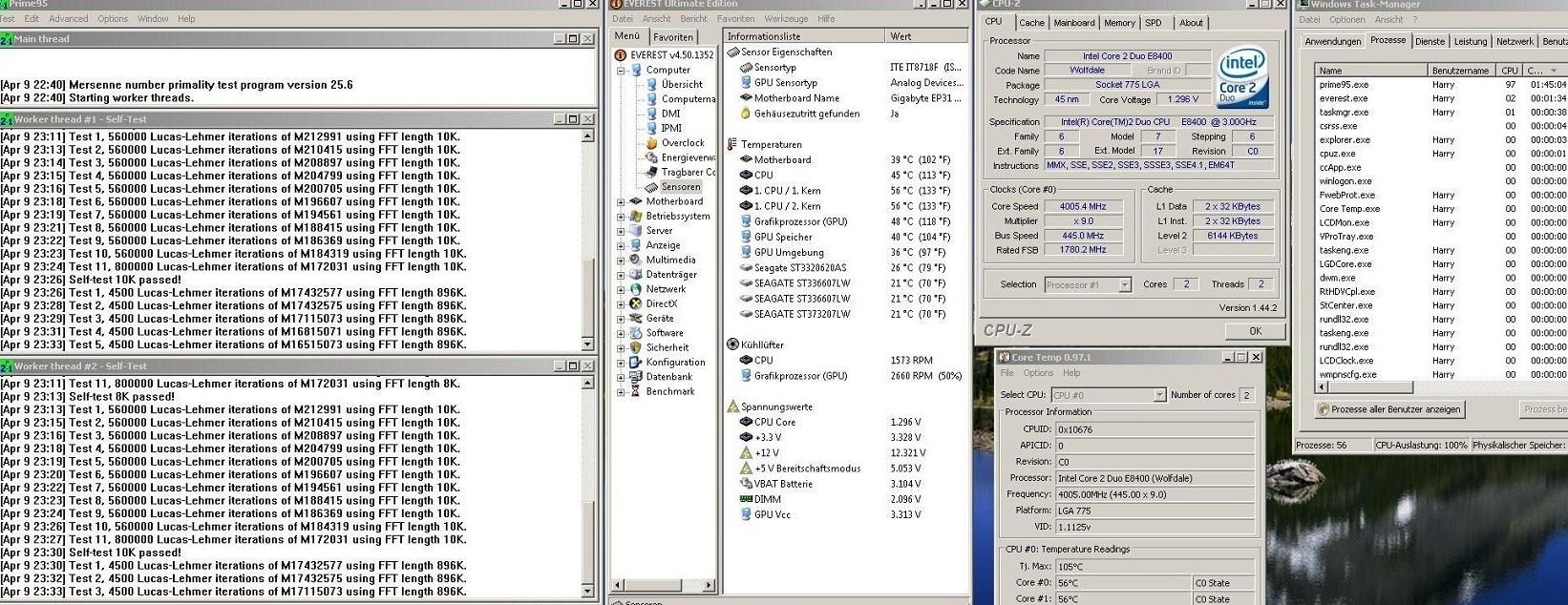Click the Temperaturen thermometer icon
1568x605 pixels.
click(732, 144)
